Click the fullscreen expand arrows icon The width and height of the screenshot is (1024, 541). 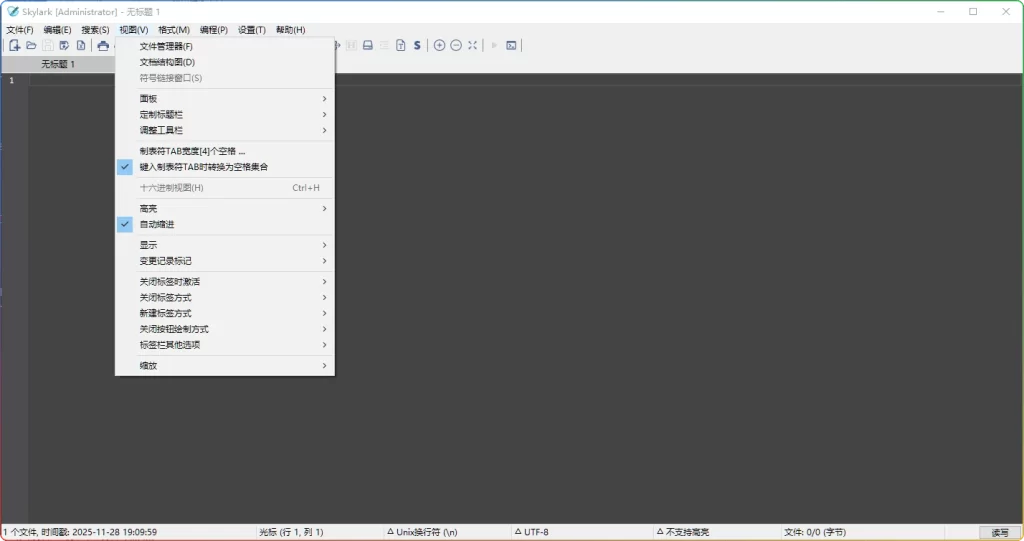pyautogui.click(x=473, y=46)
